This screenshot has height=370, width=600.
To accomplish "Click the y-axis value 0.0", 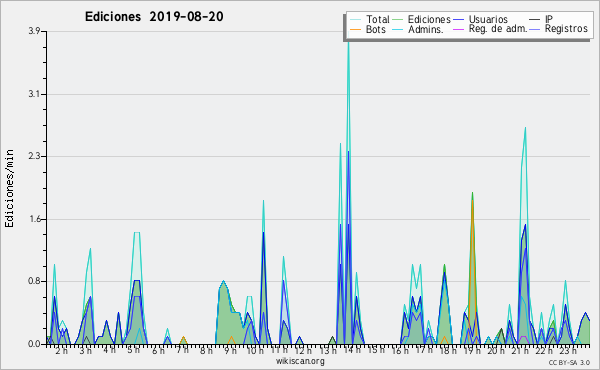I will (x=34, y=344).
